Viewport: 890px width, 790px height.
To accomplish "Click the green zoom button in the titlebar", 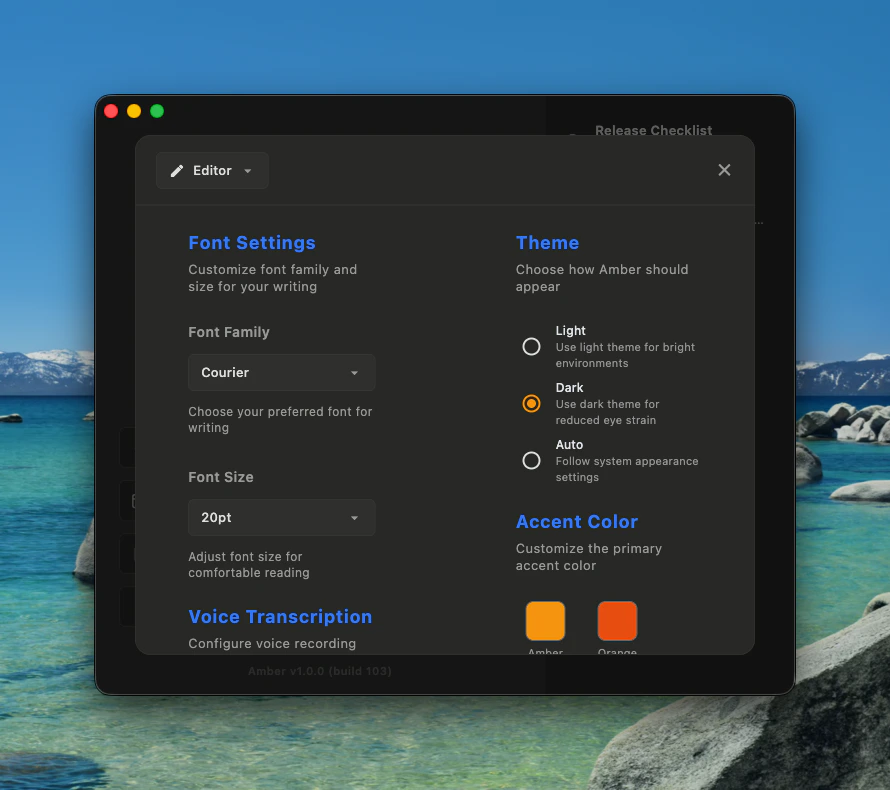I will coord(156,111).
